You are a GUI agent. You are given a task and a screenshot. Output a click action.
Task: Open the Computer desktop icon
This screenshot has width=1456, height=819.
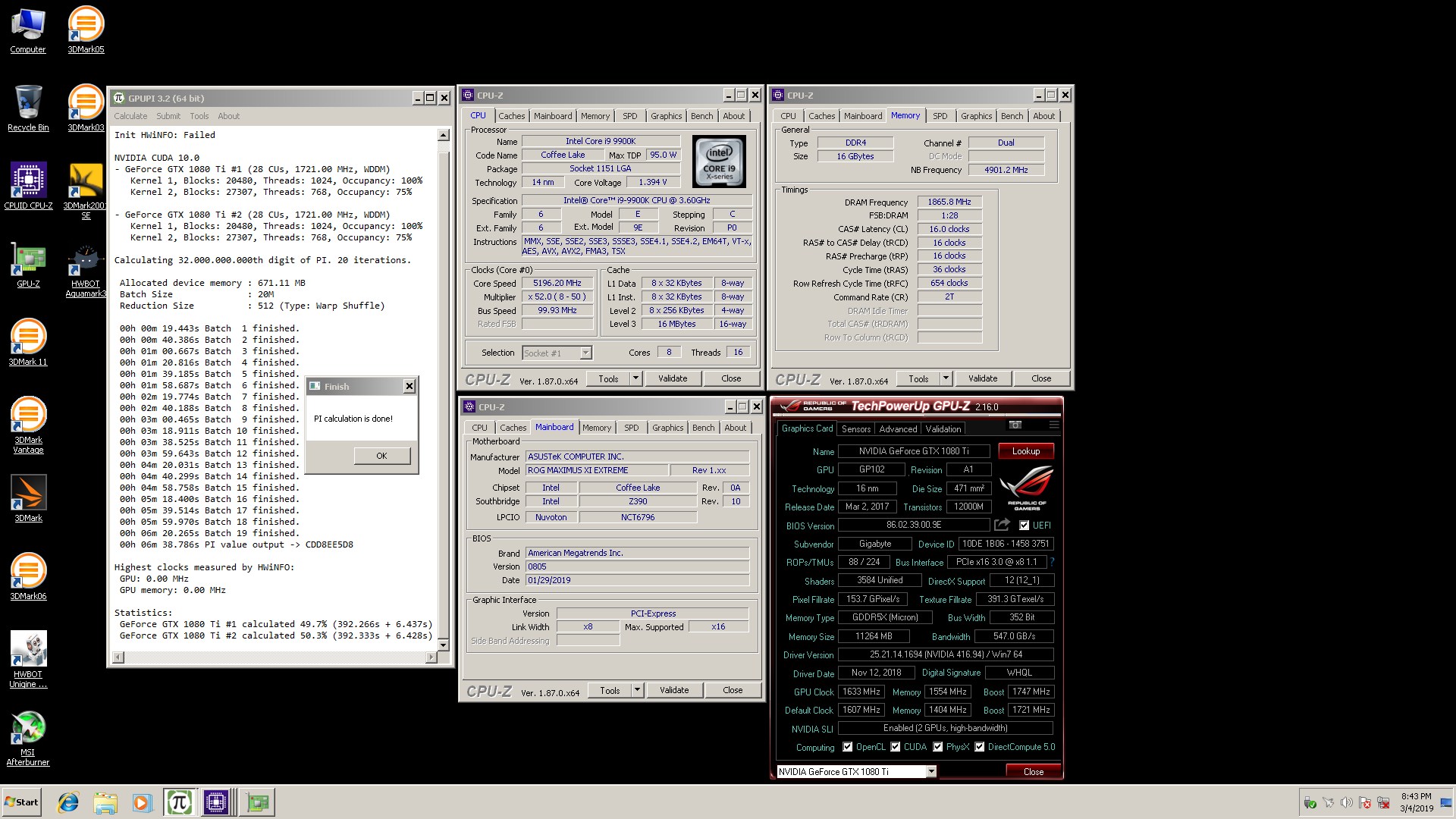pyautogui.click(x=28, y=30)
